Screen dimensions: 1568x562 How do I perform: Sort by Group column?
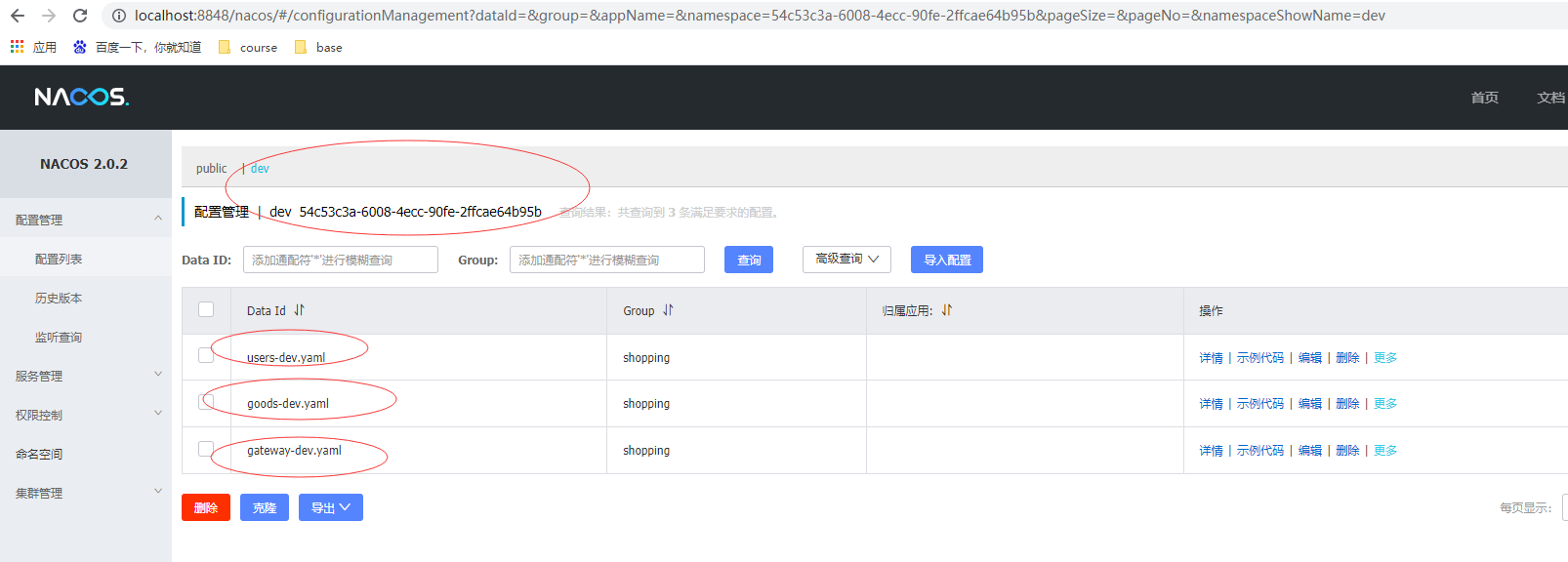[669, 310]
